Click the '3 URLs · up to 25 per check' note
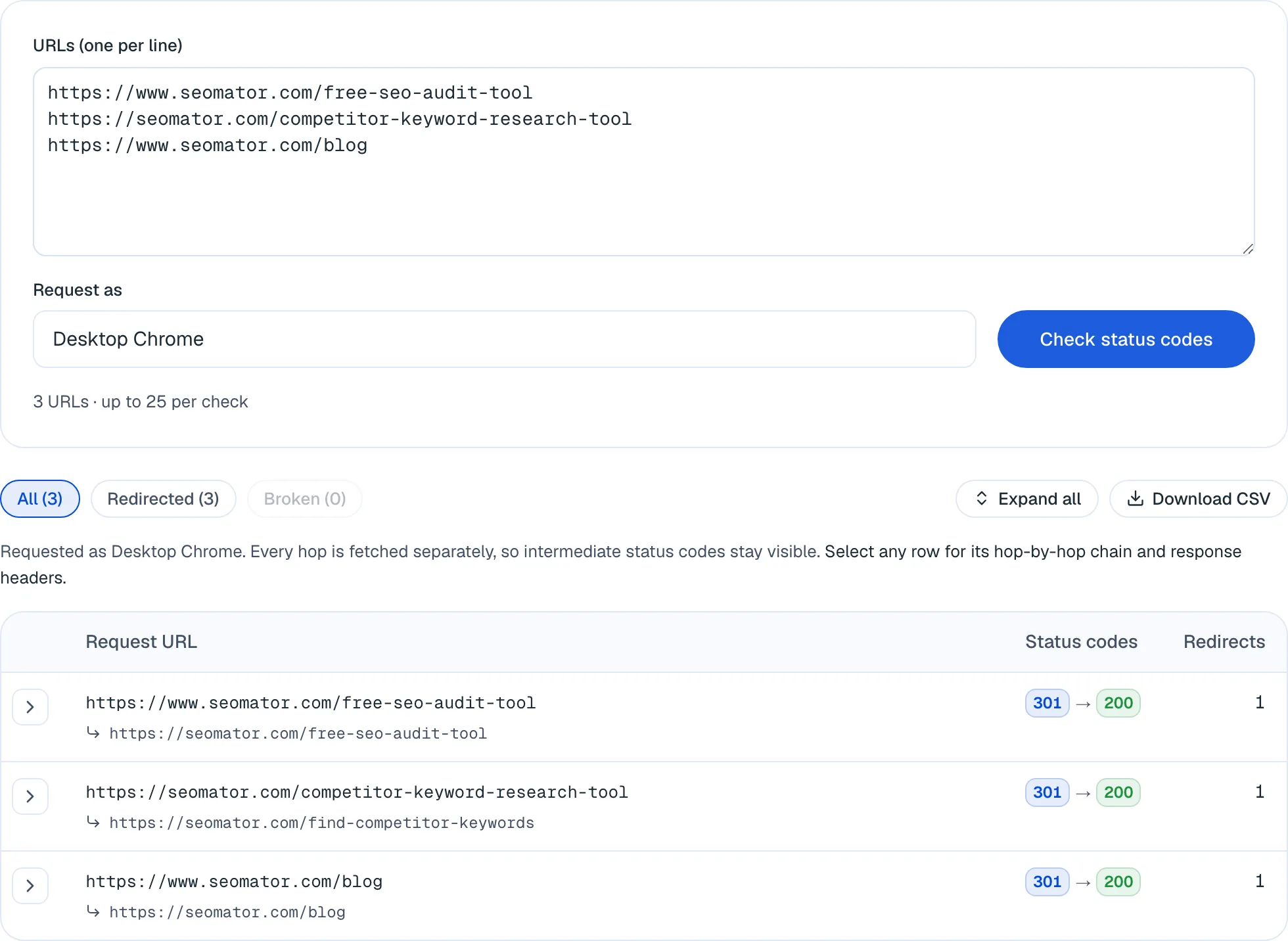This screenshot has height=941, width=1288. pyautogui.click(x=141, y=402)
